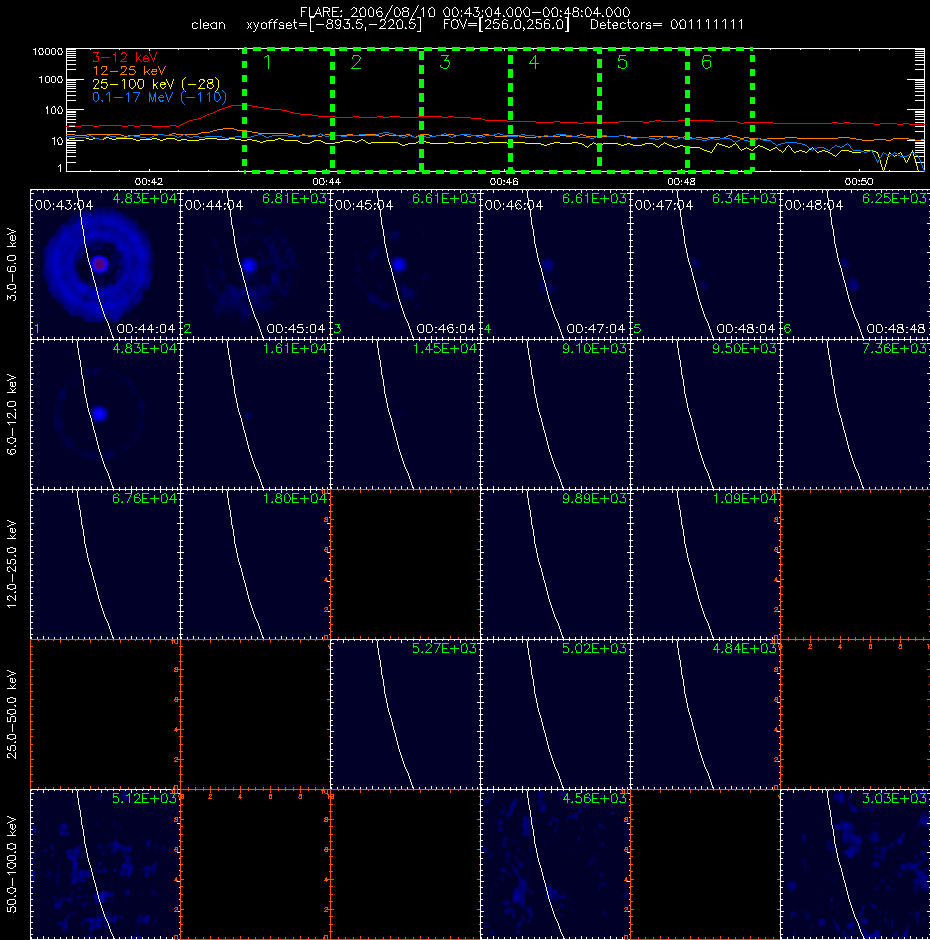Click the bright flare source in the 00:43:04 image
Viewport: 930px width, 940px height.
pyautogui.click(x=100, y=264)
